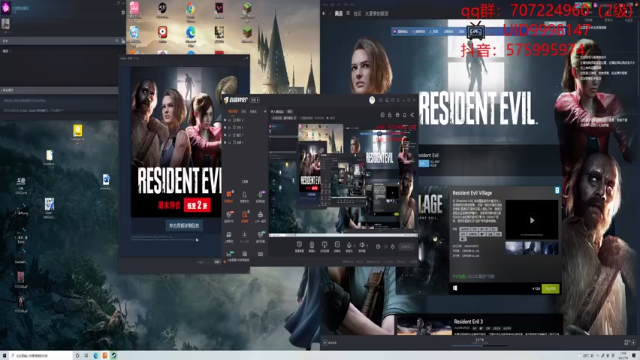Click Add a Game in Steam bottom bar
The width and height of the screenshot is (640, 360).
click(330, 343)
